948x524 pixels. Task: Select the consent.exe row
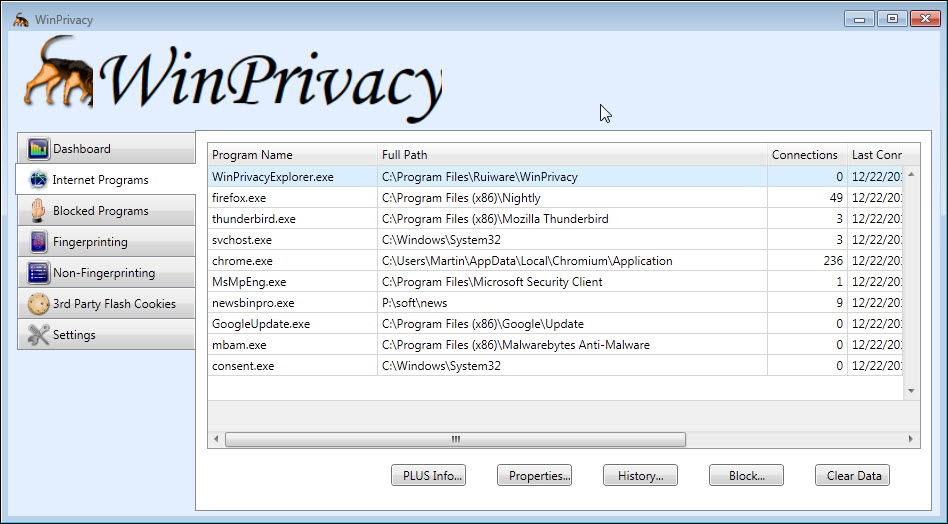[x=555, y=366]
